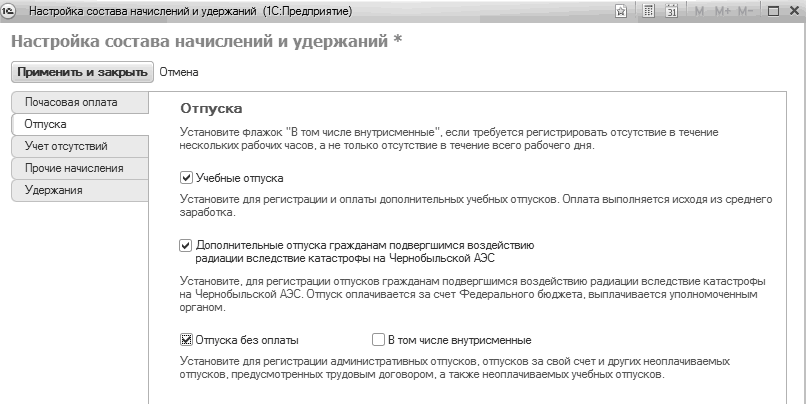Maximize the settings window
The width and height of the screenshot is (806, 404).
click(x=773, y=11)
